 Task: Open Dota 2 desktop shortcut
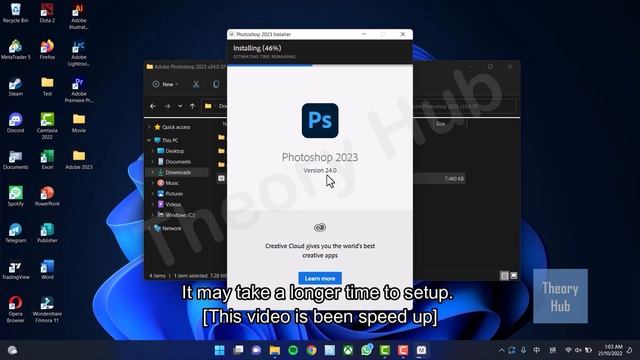click(47, 12)
